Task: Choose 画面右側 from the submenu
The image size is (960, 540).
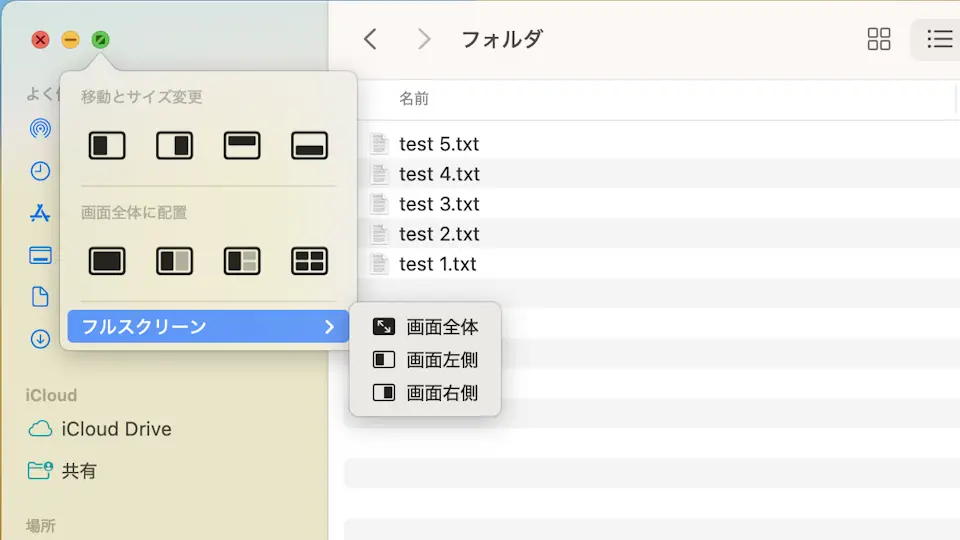Action: 426,393
